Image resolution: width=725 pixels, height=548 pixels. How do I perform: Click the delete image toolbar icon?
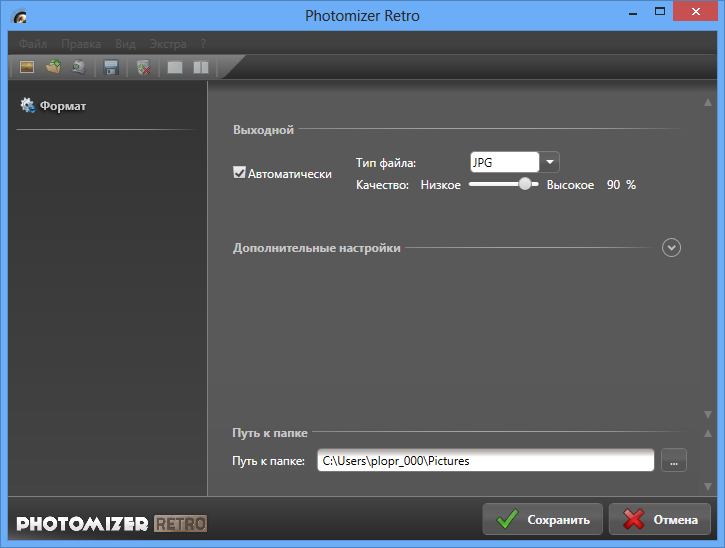[x=144, y=68]
